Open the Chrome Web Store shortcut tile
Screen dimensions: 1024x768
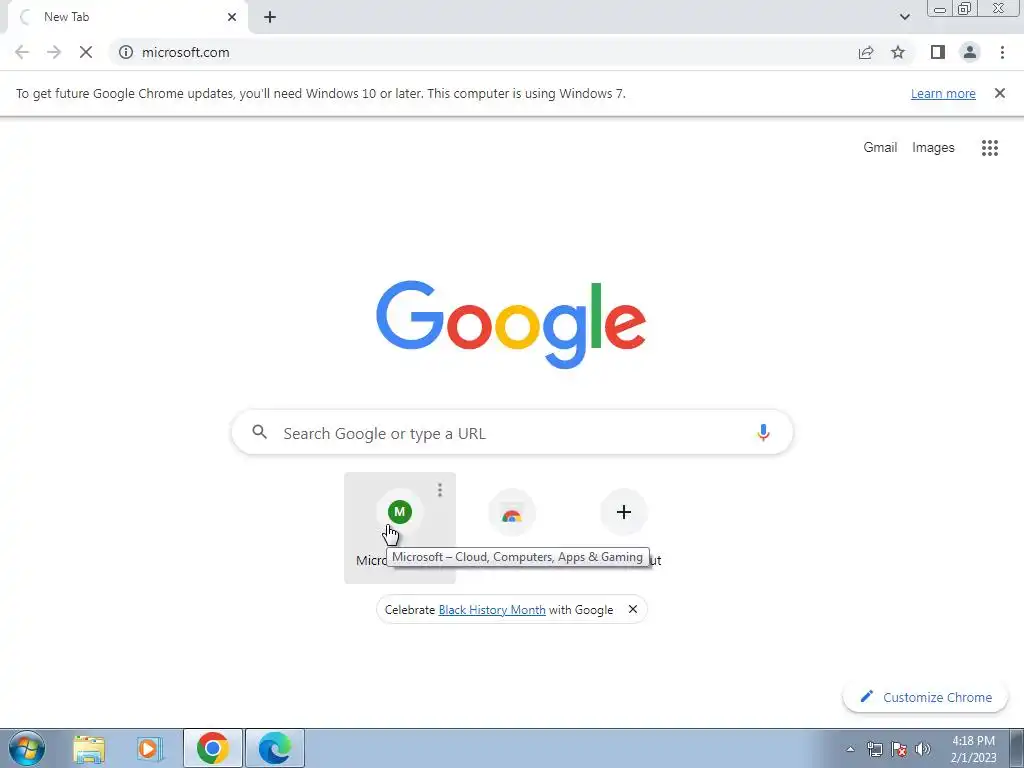[x=512, y=512]
